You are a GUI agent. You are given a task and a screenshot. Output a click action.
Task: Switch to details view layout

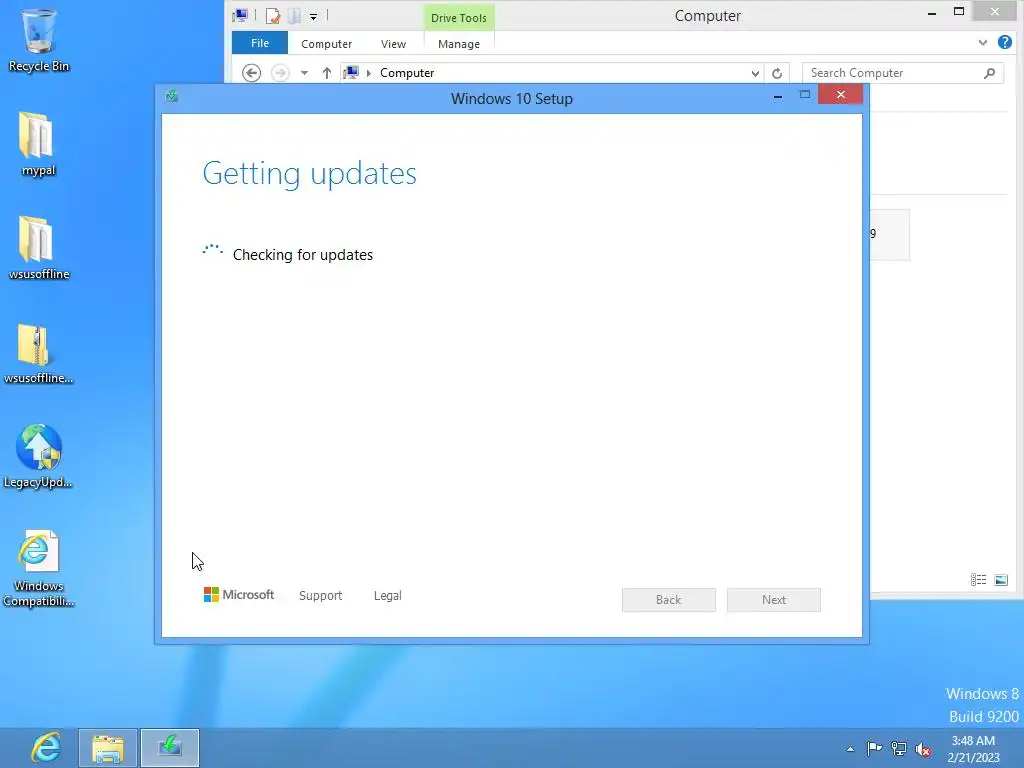tap(978, 580)
